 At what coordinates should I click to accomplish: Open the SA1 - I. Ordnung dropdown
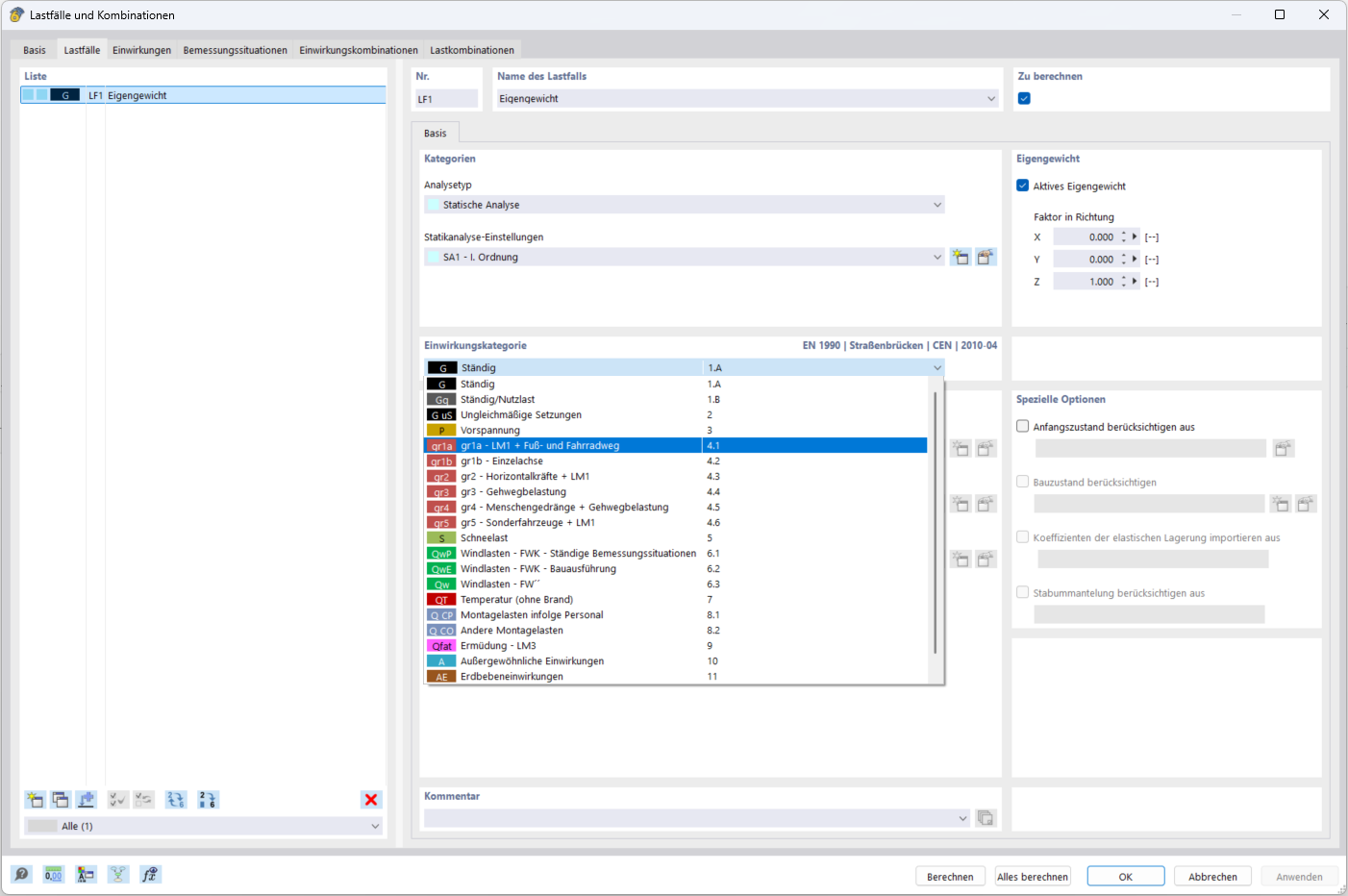[x=937, y=257]
